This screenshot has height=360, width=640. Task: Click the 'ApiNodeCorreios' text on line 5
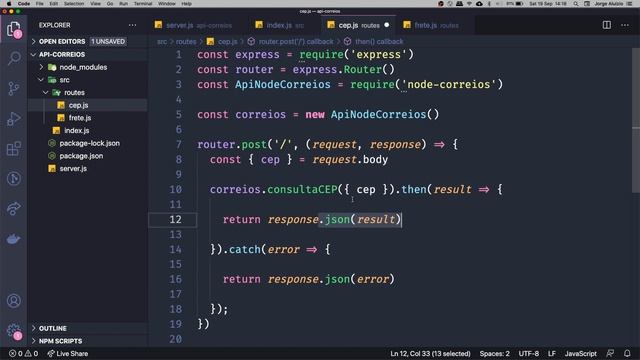point(378,114)
